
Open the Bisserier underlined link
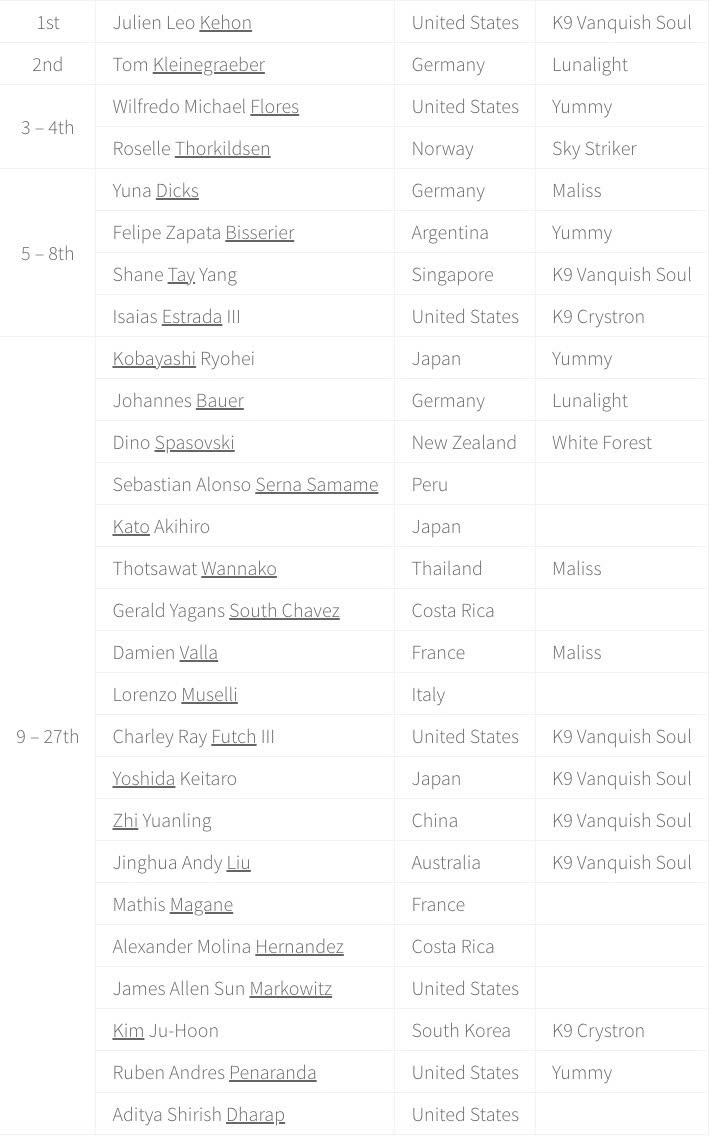(259, 232)
